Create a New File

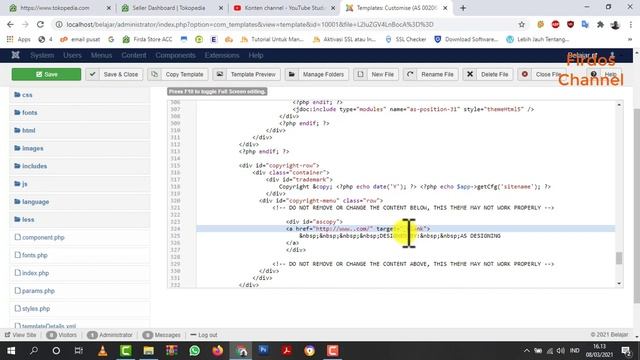pyautogui.click(x=376, y=74)
